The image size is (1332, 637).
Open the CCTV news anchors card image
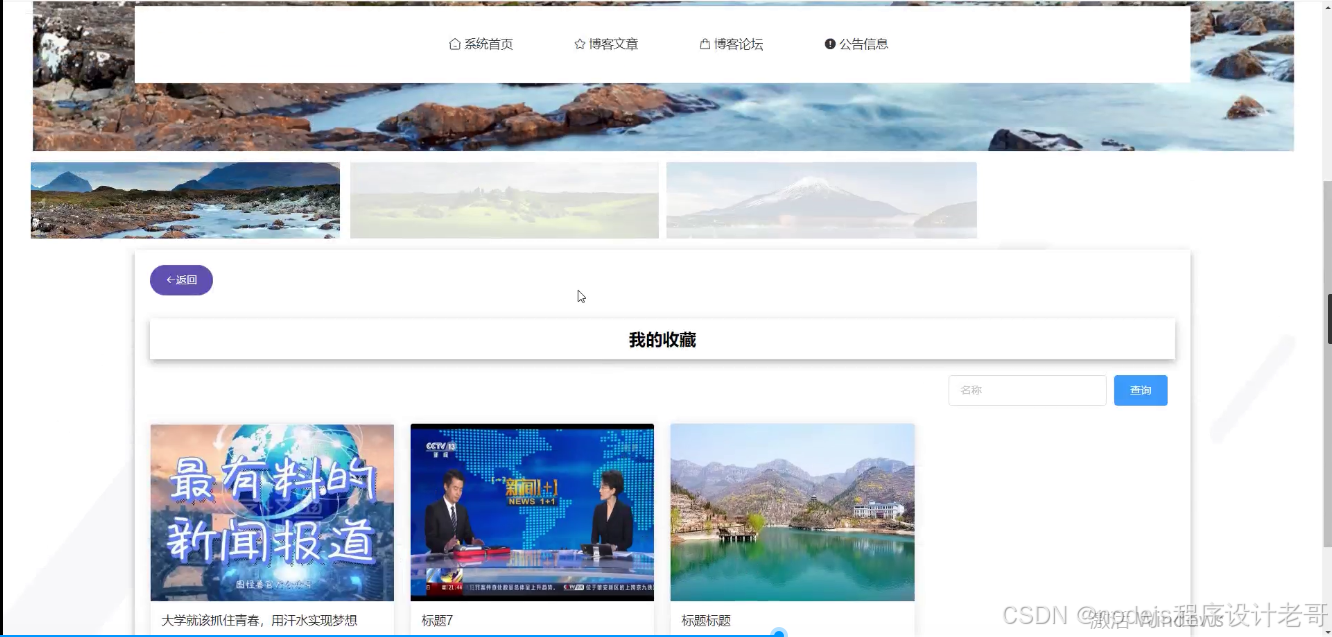532,512
